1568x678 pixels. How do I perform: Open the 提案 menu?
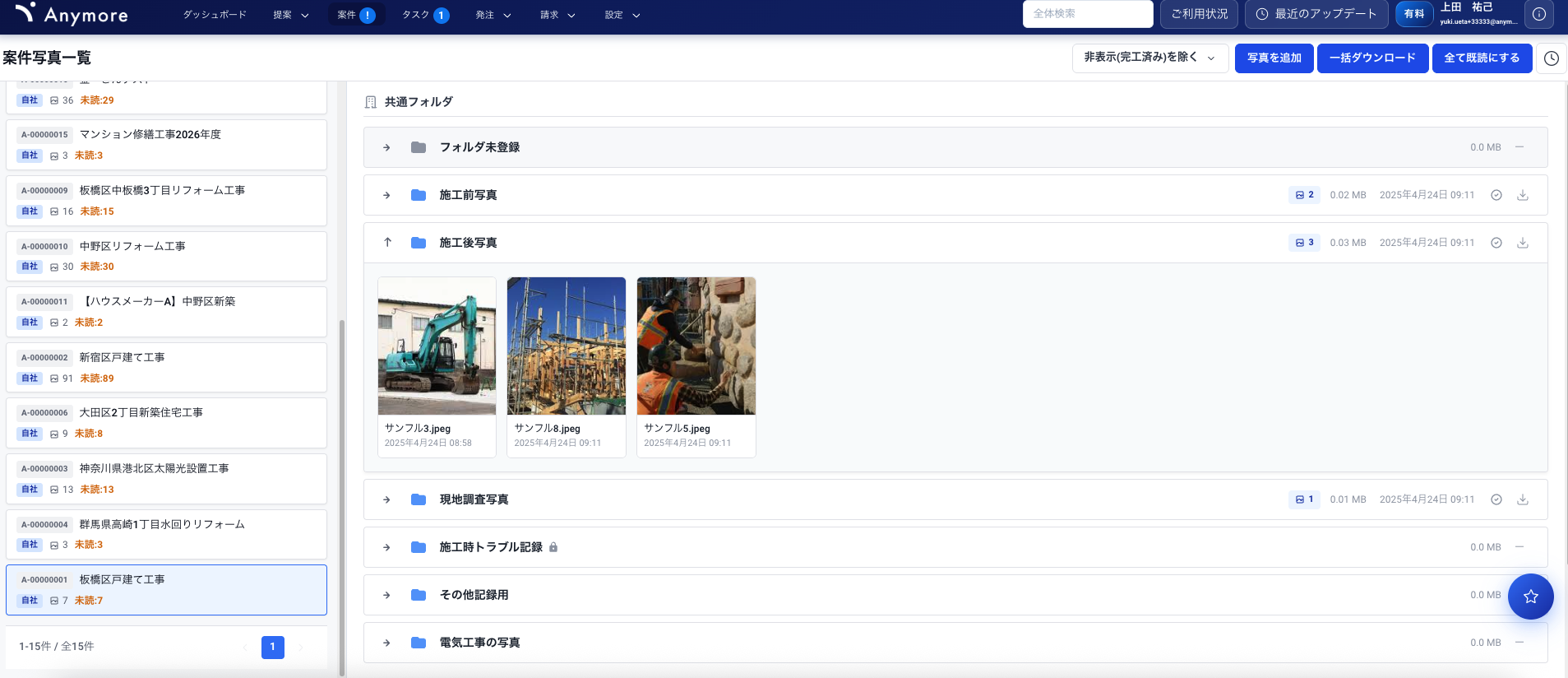290,15
